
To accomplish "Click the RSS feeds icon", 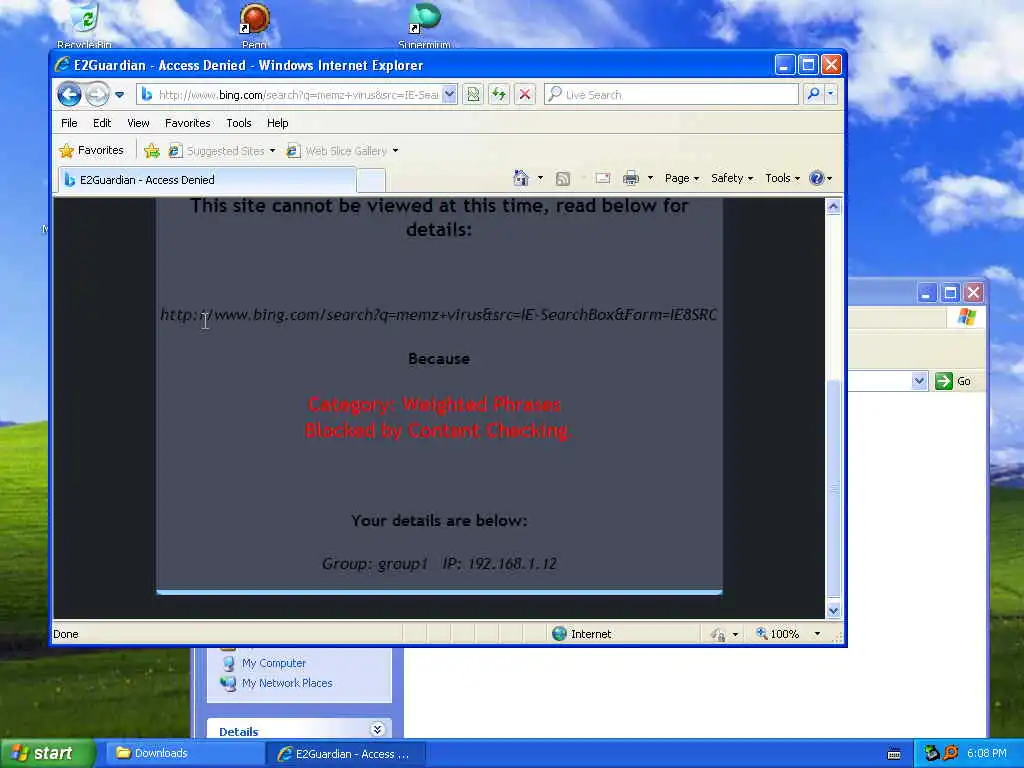I will point(562,178).
